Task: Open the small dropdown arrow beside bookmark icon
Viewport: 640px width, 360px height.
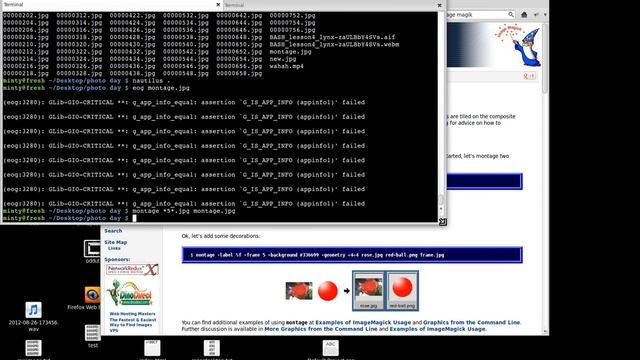Action: (545, 15)
